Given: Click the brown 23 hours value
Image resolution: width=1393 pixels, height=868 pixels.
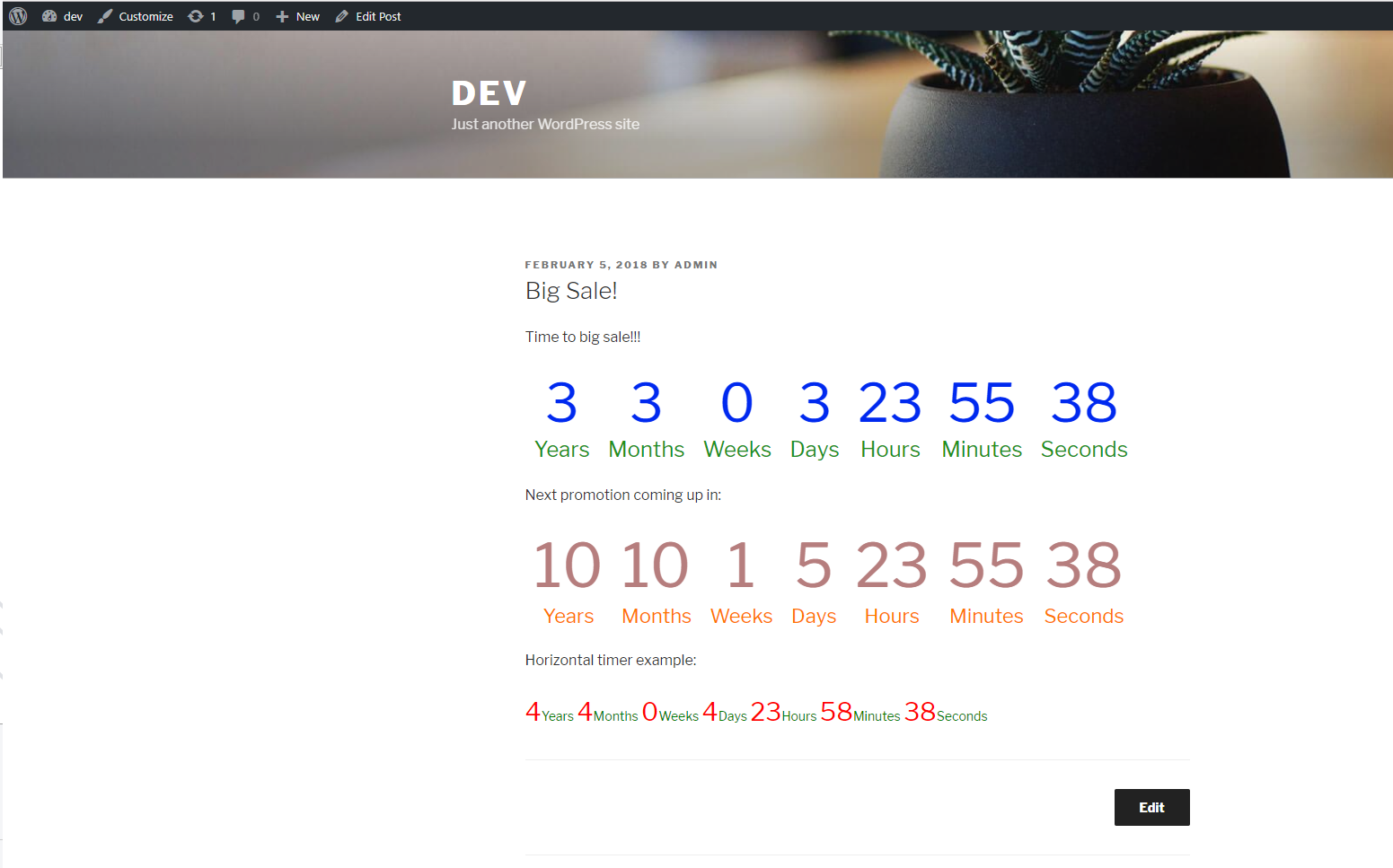Looking at the screenshot, I should (891, 566).
